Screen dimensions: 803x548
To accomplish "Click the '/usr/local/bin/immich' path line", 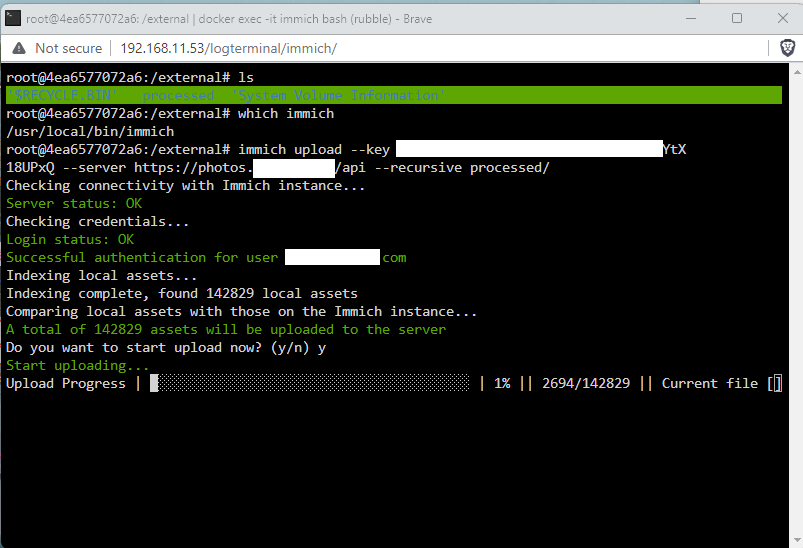I will click(x=90, y=132).
